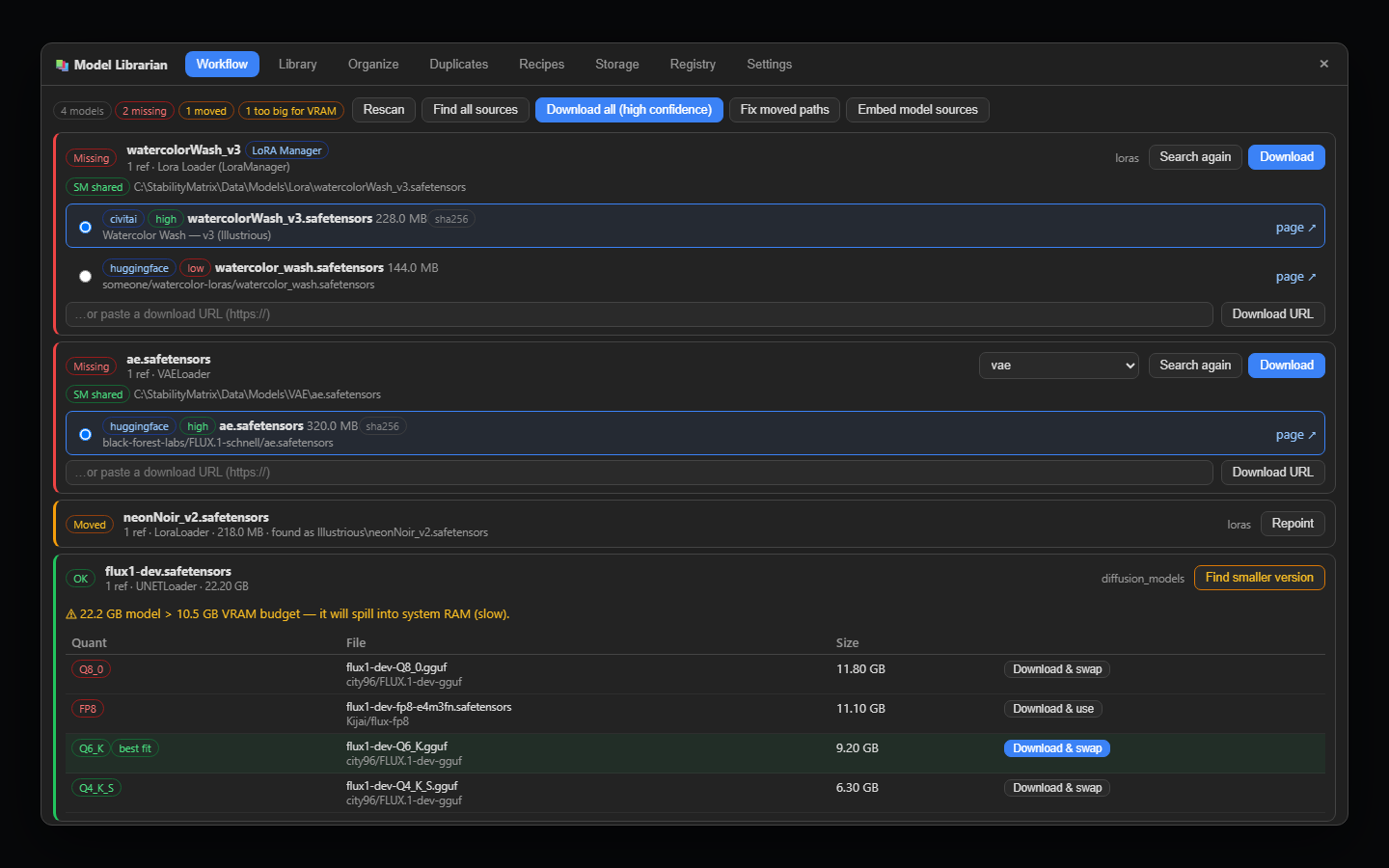This screenshot has height=868, width=1389.
Task: Open the Registry tab
Action: [x=693, y=64]
